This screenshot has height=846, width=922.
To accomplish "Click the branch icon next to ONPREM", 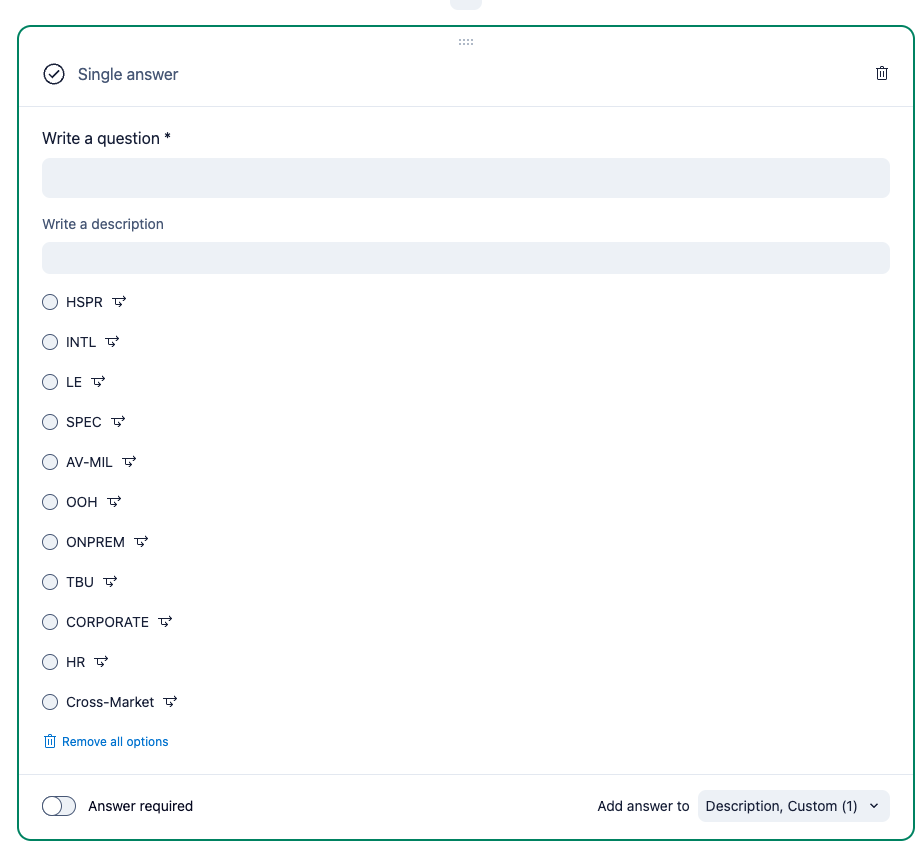I will coord(141,541).
